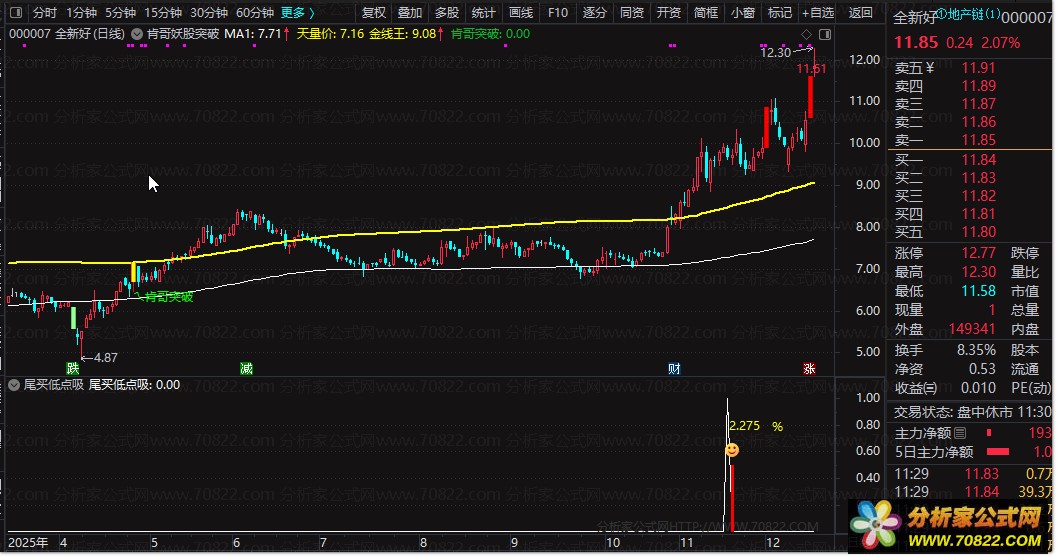Click the diamond icon above the chart

806,33
